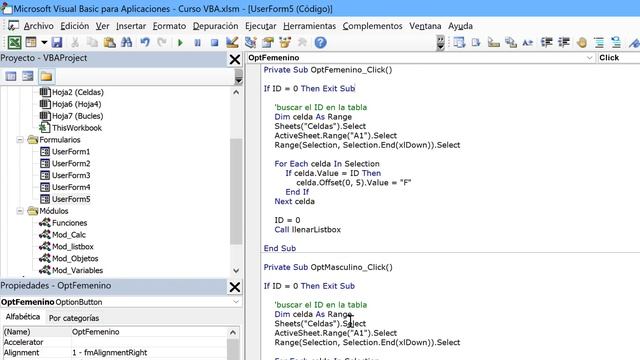The width and height of the screenshot is (640, 360).
Task: Close the Proyecto - VBAProject panel
Action: click(235, 59)
